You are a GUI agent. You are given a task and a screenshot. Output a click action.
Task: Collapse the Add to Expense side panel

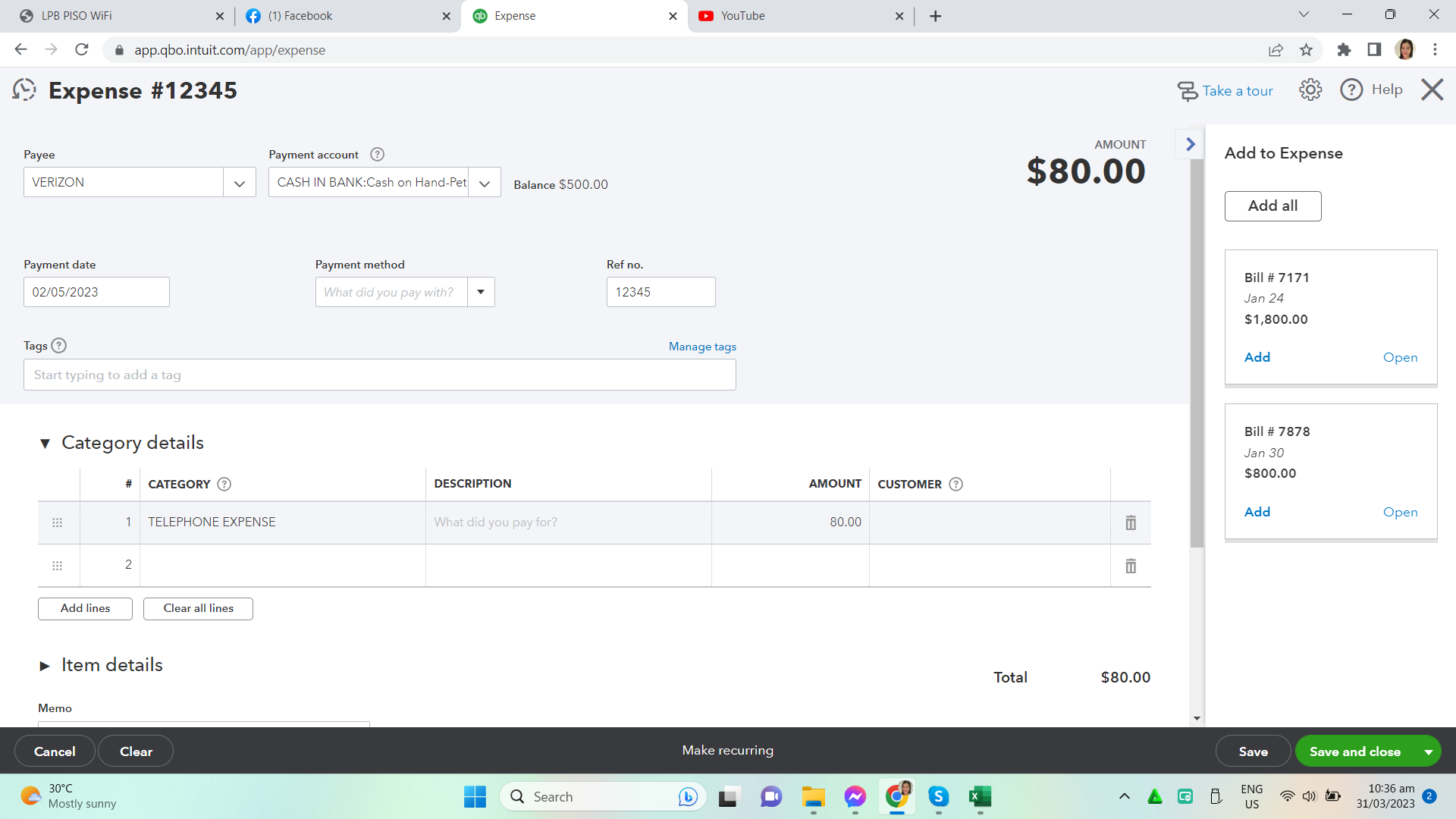coord(1190,144)
